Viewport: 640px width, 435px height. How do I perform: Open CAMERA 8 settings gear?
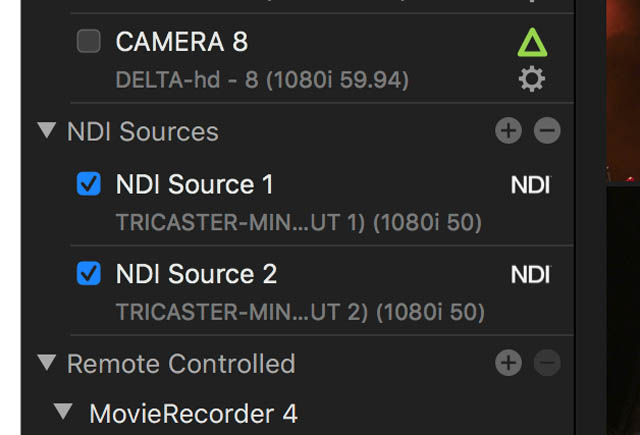click(532, 79)
